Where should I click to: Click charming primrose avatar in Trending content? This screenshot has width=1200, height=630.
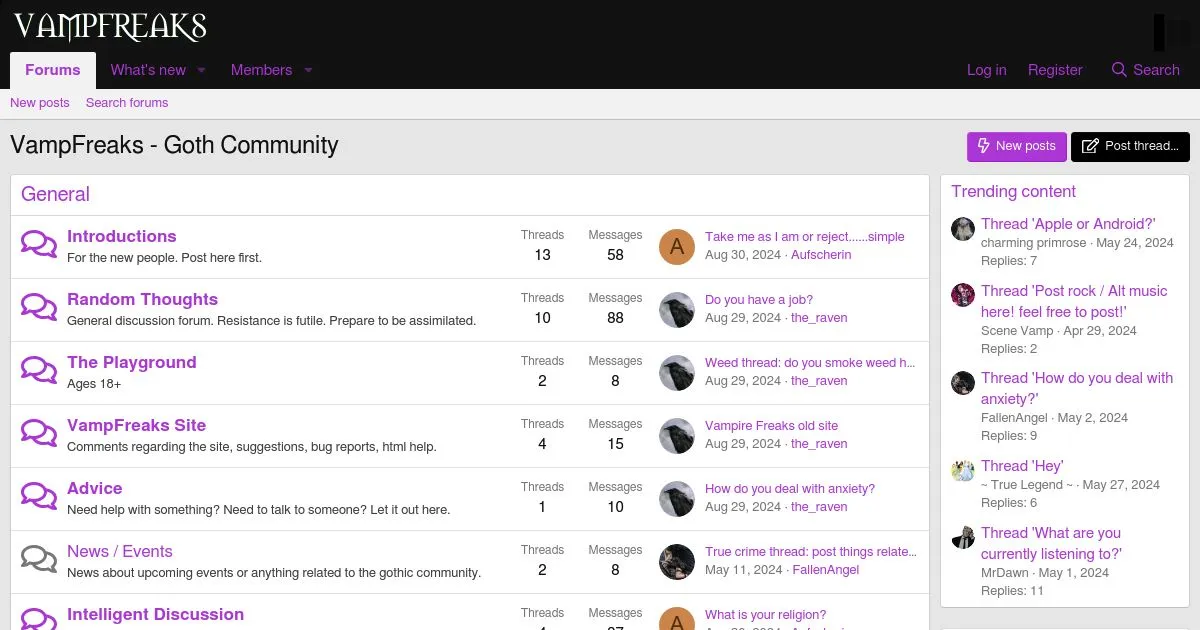tap(963, 228)
